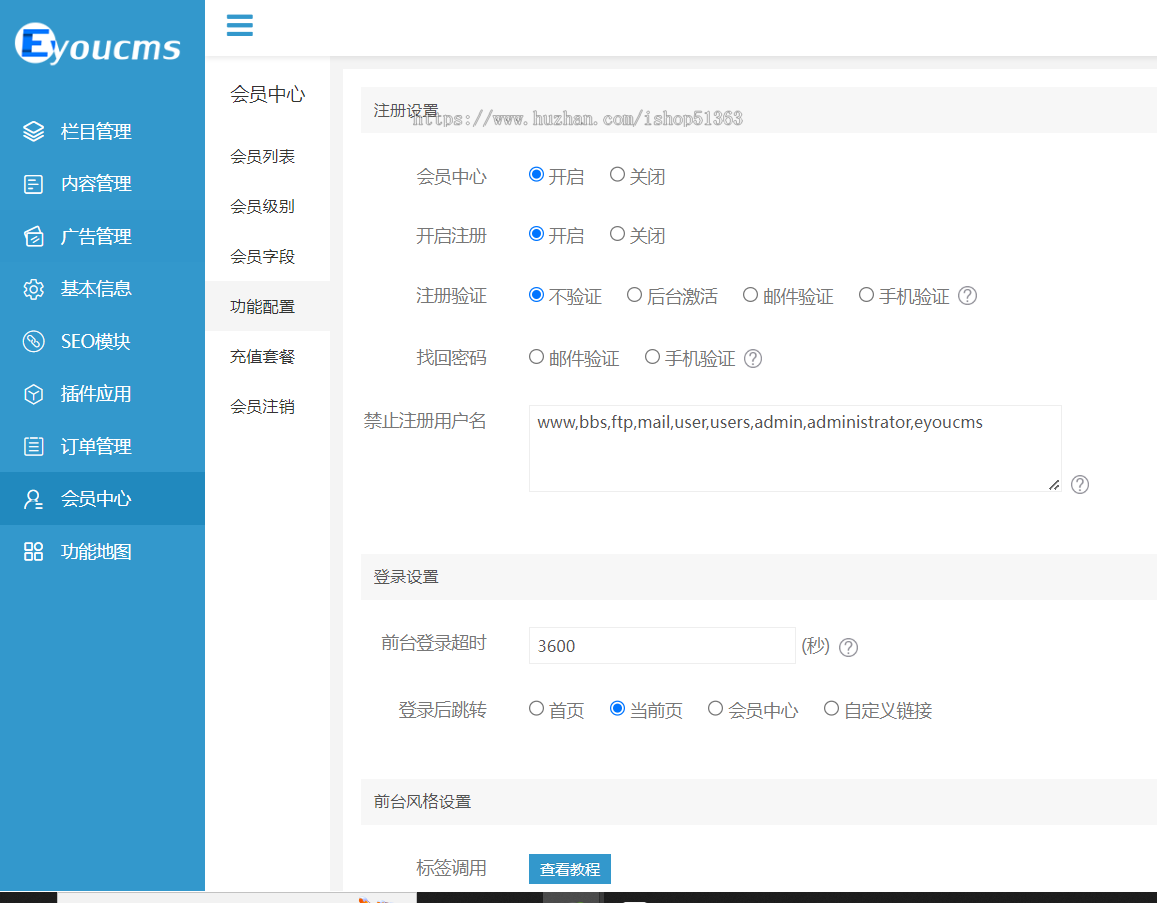Select 会员中心 for 登录后跳转
Viewport: 1157px width, 903px height.
pyautogui.click(x=715, y=709)
